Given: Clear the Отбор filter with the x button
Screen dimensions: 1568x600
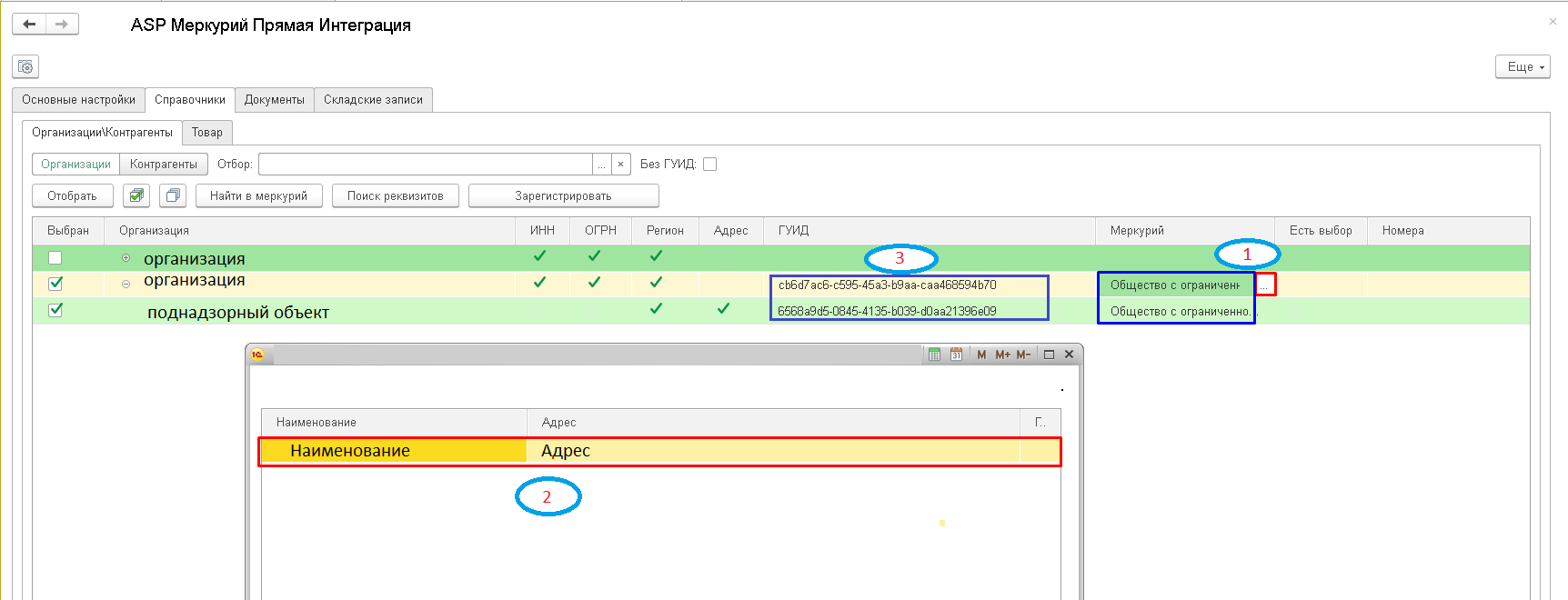Looking at the screenshot, I should [x=620, y=165].
